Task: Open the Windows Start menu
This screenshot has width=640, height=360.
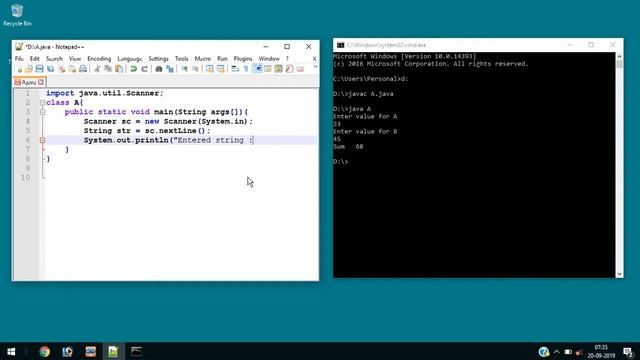Action: pos(11,351)
